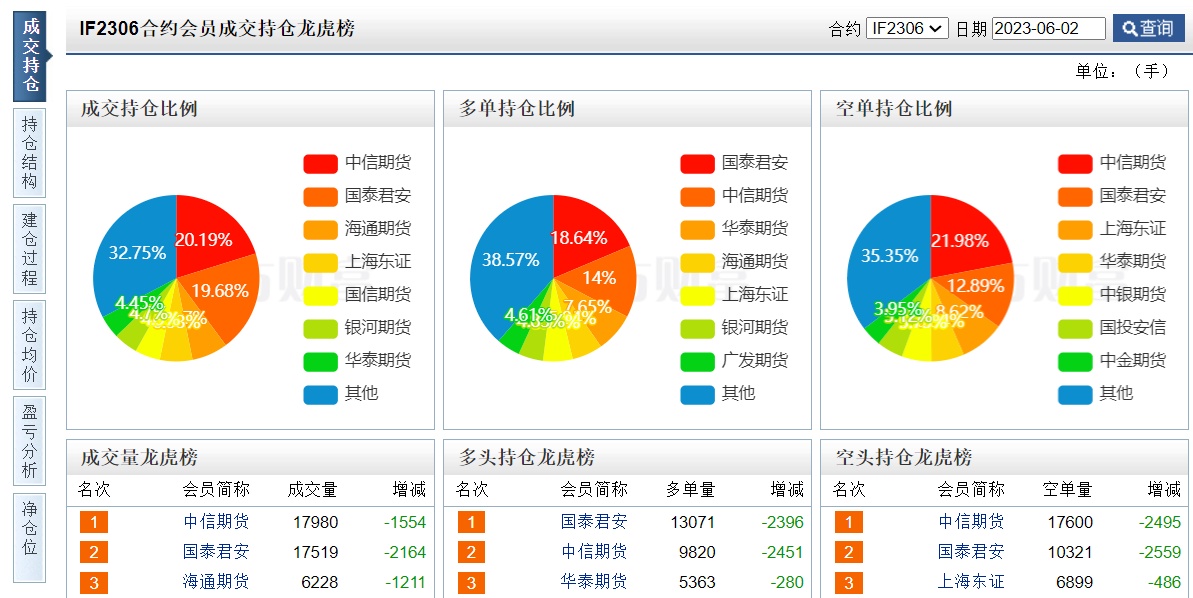
Task: Select the 17980 成交量 cell
Action: coord(316,523)
